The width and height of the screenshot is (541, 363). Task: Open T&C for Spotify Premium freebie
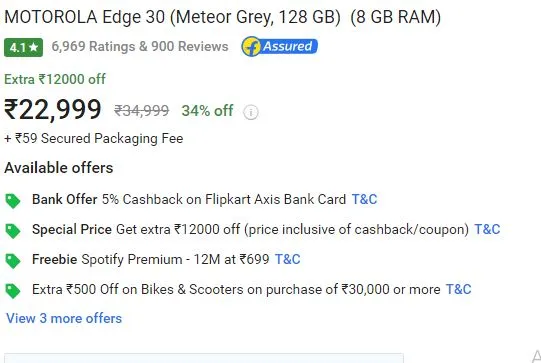287,259
